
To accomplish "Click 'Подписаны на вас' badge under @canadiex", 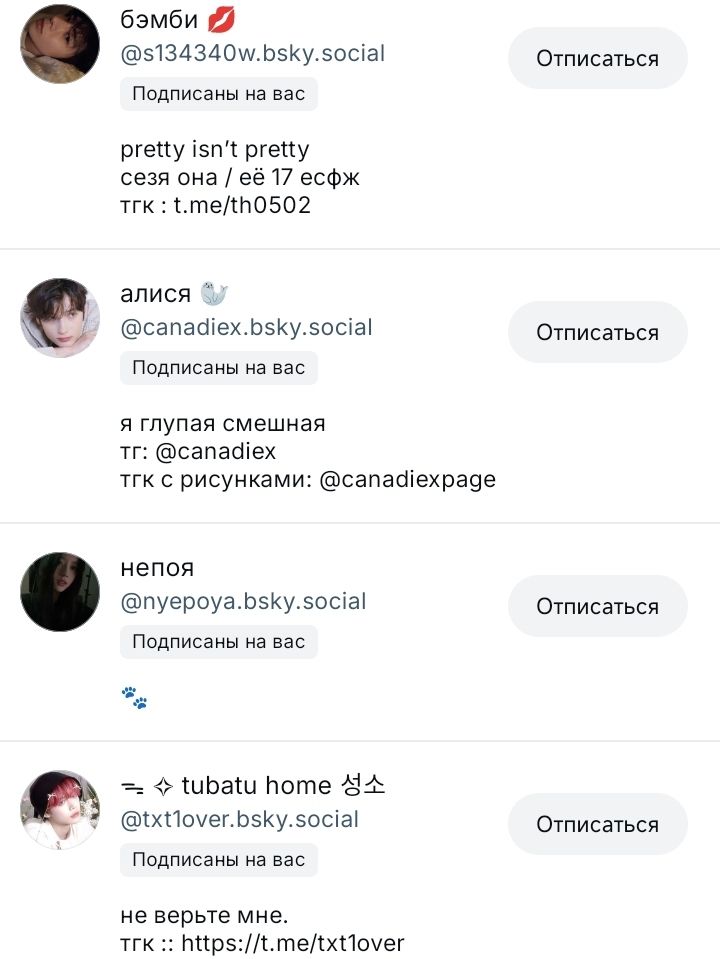I will pyautogui.click(x=218, y=367).
